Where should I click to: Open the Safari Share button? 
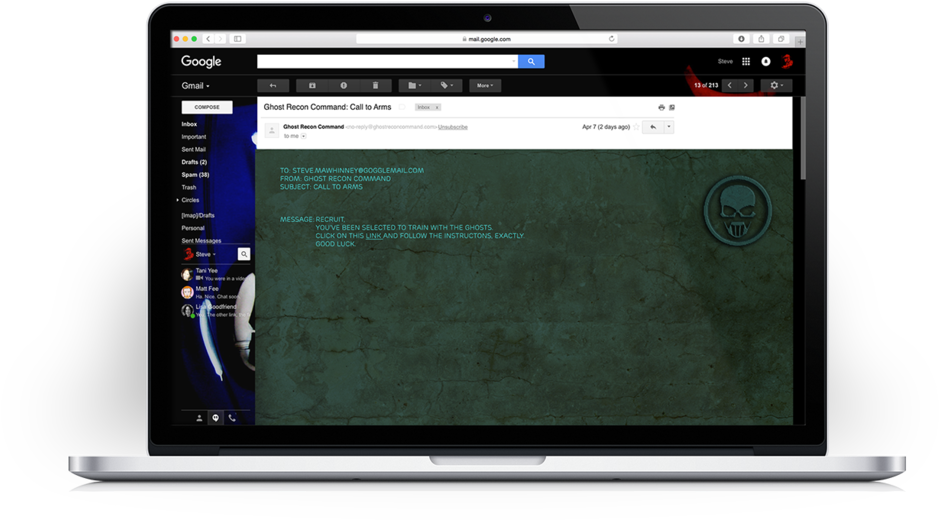point(761,39)
